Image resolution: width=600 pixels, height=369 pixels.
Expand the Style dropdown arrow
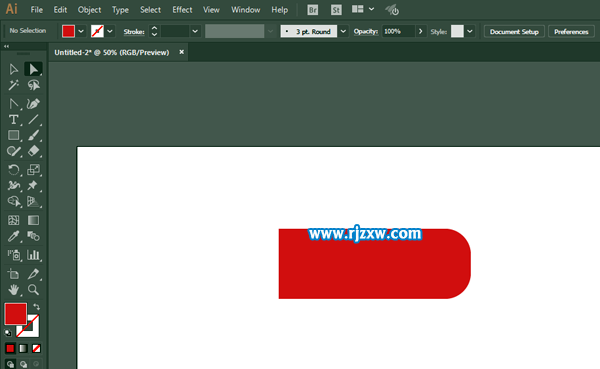tap(470, 31)
